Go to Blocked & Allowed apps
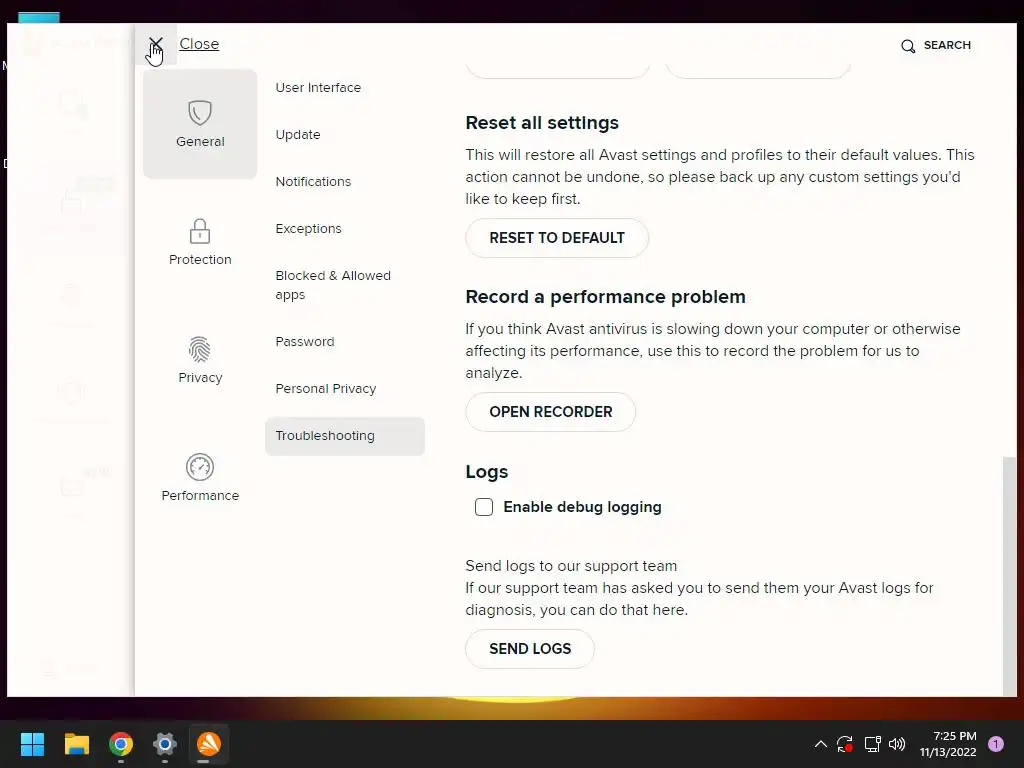This screenshot has width=1024, height=768. point(333,285)
